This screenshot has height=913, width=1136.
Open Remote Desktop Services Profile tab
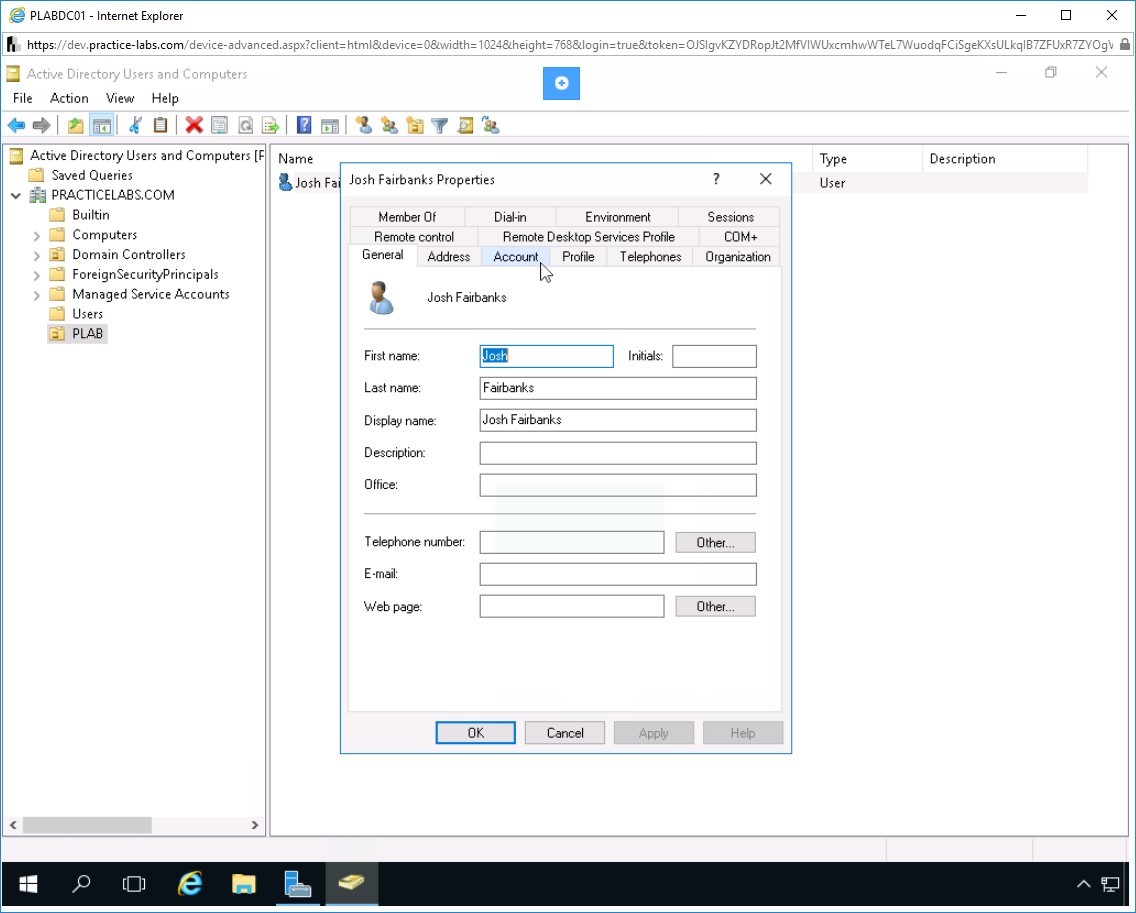click(588, 237)
